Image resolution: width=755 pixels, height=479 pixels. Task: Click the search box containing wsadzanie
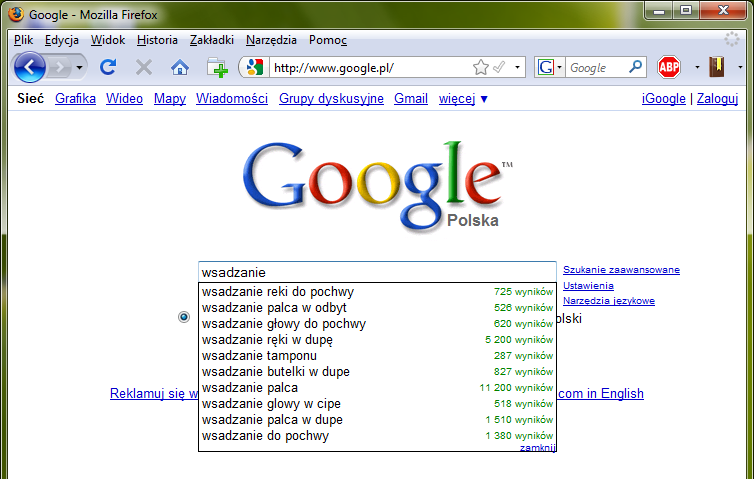pyautogui.click(x=377, y=272)
